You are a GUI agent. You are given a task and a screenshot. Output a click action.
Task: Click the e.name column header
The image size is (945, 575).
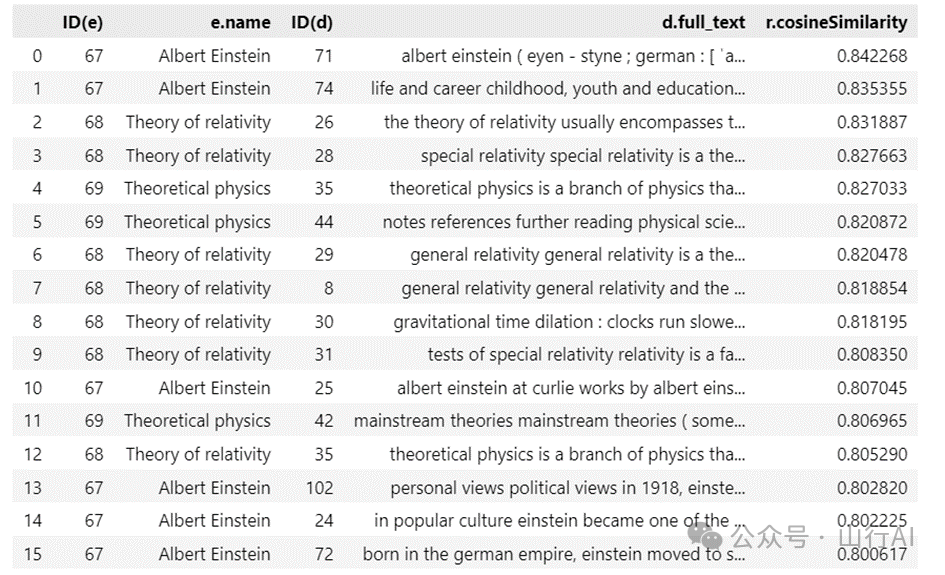pos(242,22)
